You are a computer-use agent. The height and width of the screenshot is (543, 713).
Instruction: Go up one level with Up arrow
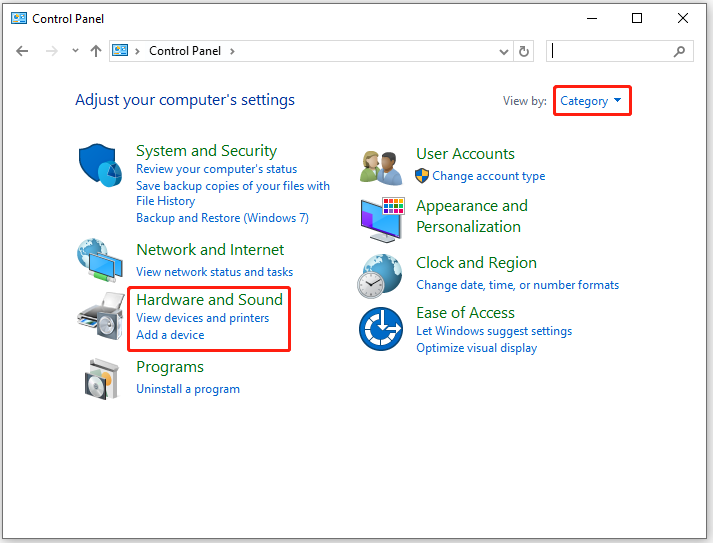point(95,51)
